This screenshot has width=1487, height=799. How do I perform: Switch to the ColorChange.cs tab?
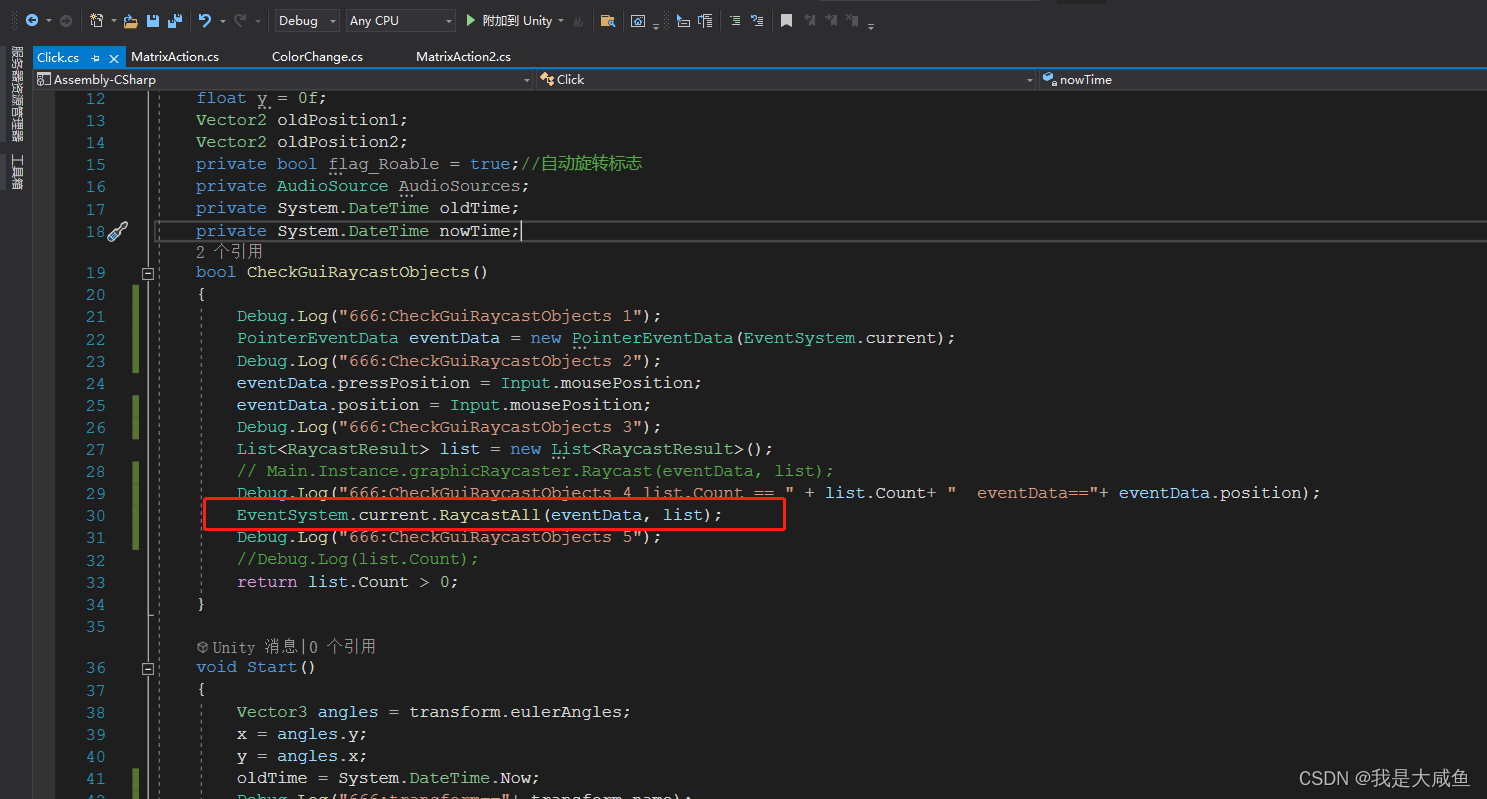click(317, 57)
